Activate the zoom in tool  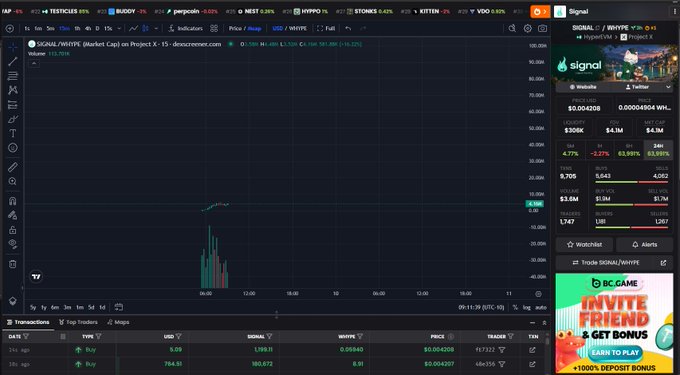[x=13, y=182]
